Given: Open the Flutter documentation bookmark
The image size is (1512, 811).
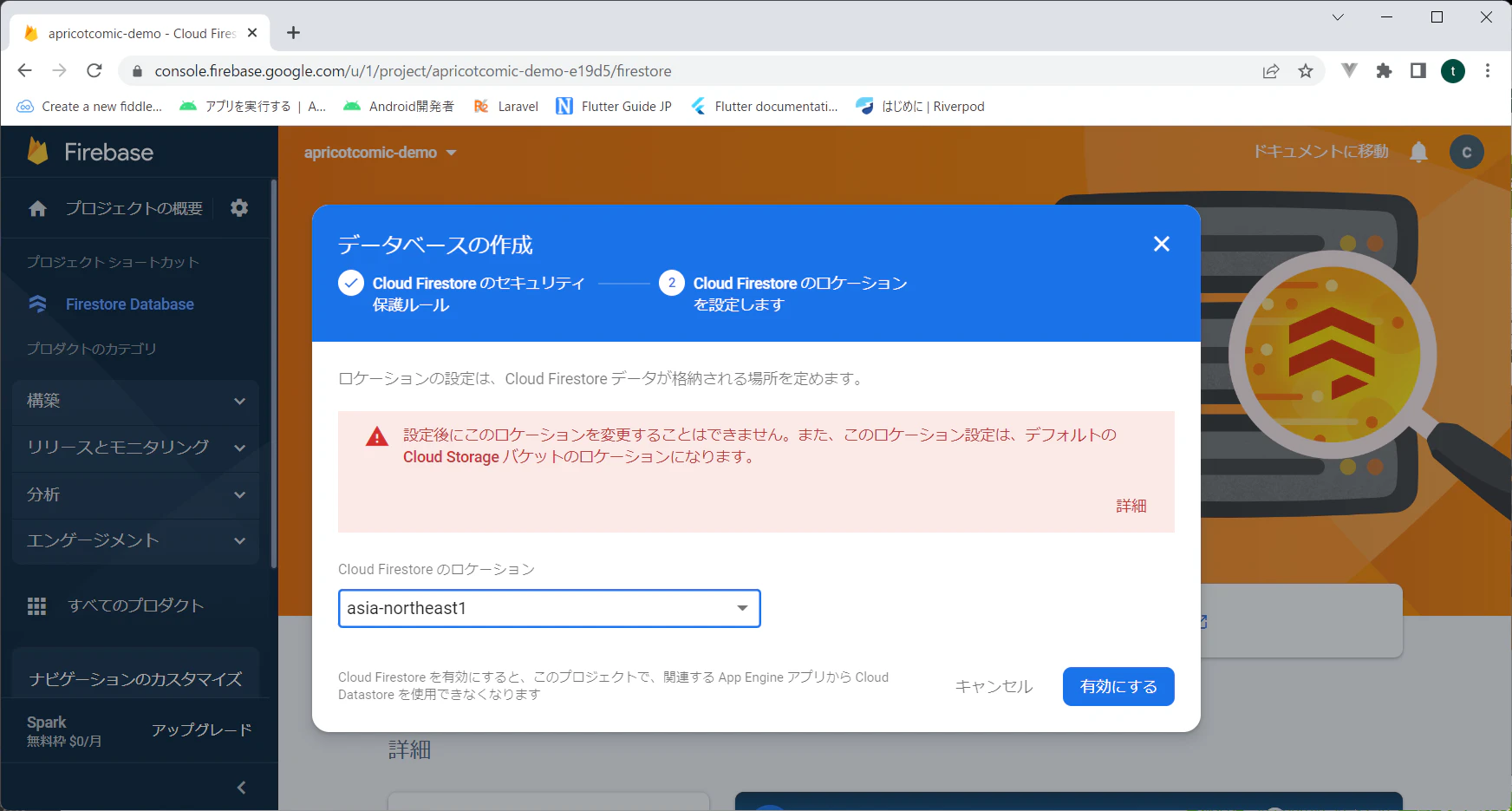Looking at the screenshot, I should (764, 106).
